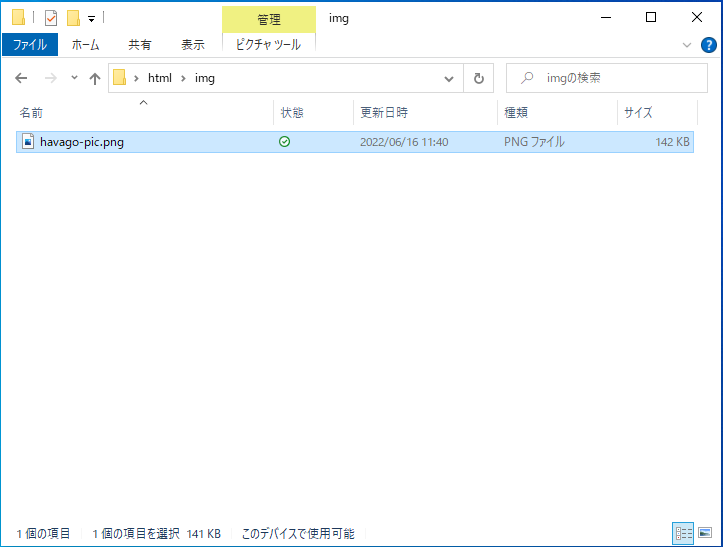Open the Customize Quick Access Toolbar dropdown
723x547 pixels.
pos(91,18)
